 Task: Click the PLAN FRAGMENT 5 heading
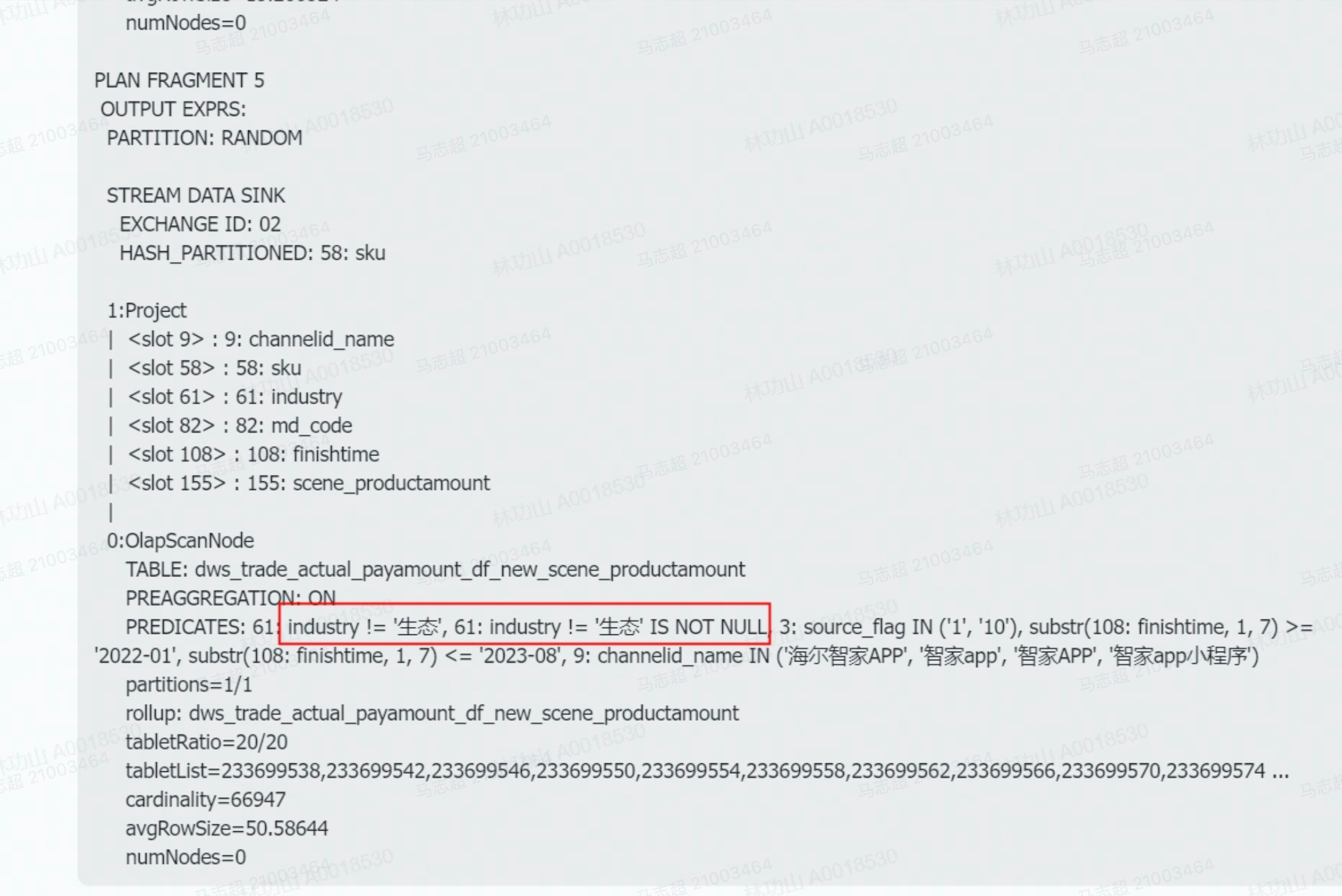[x=179, y=80]
